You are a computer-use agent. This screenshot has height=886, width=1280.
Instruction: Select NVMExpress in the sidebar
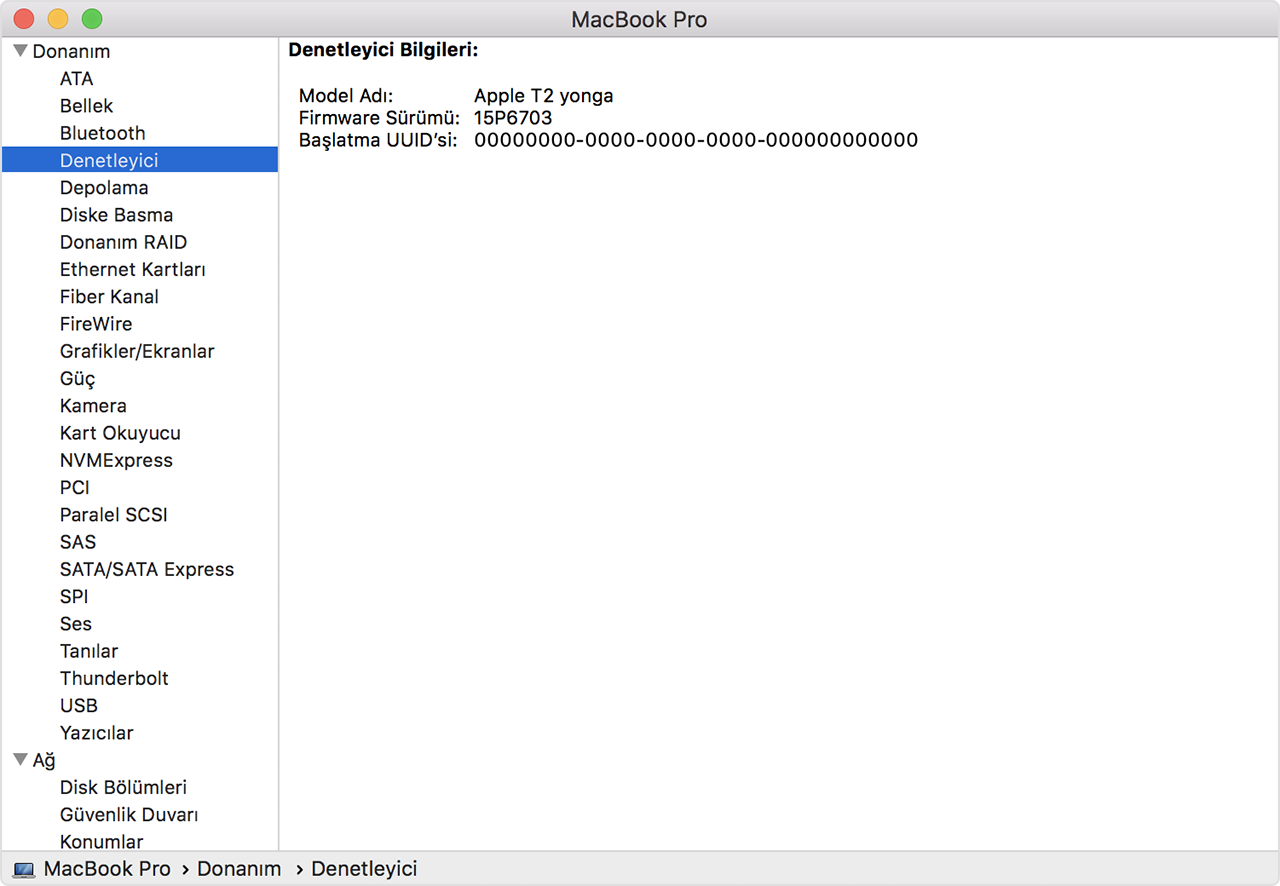point(116,460)
